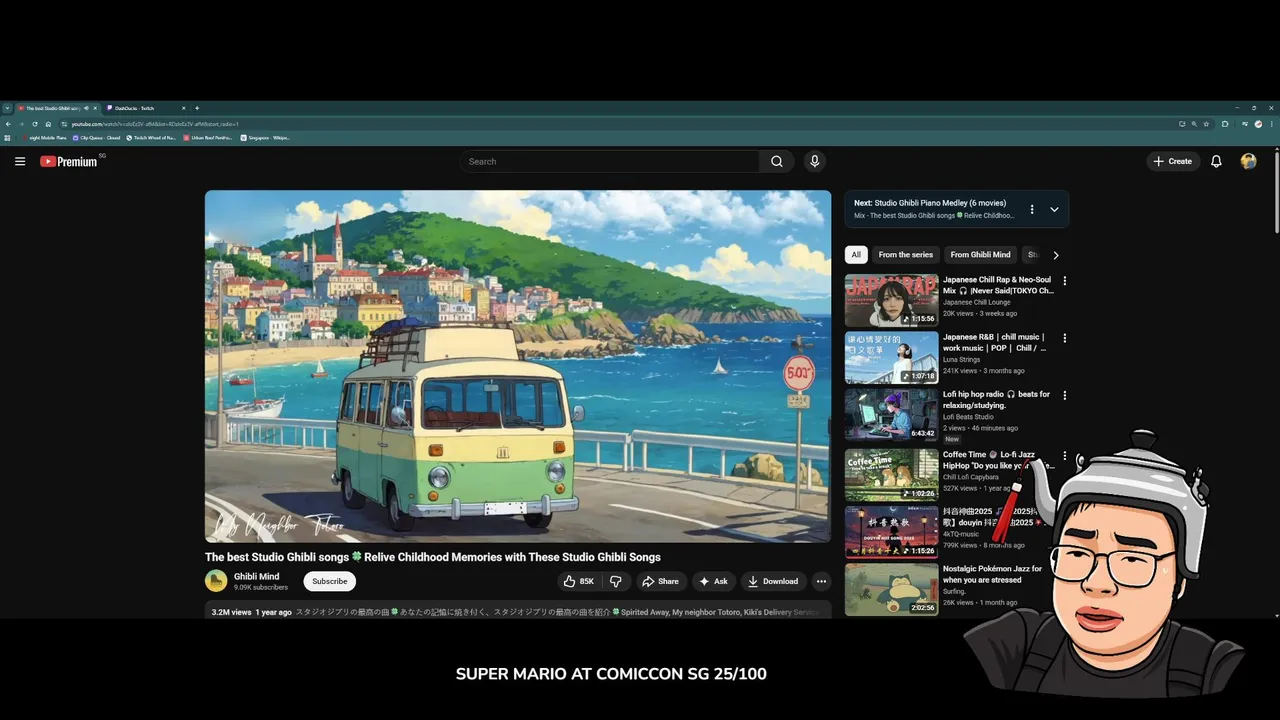This screenshot has height=720, width=1280.
Task: Subscribe to Ghibli Mind channel
Action: click(329, 581)
